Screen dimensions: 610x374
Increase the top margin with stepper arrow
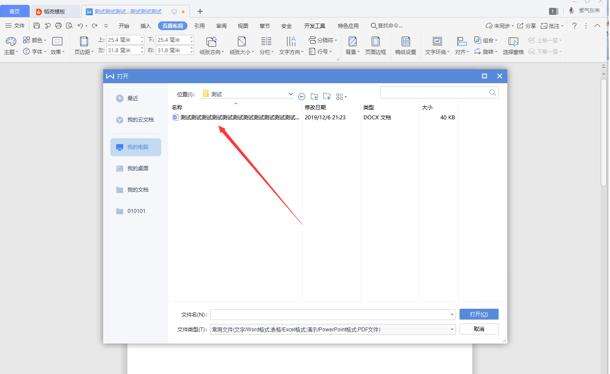pyautogui.click(x=142, y=38)
